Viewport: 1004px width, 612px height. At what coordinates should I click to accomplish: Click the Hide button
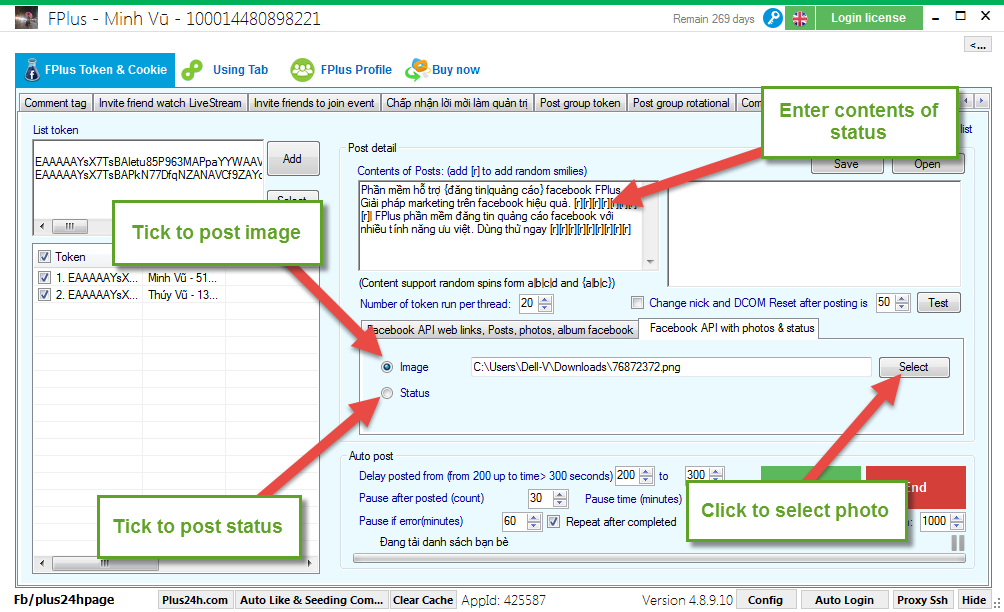click(973, 600)
